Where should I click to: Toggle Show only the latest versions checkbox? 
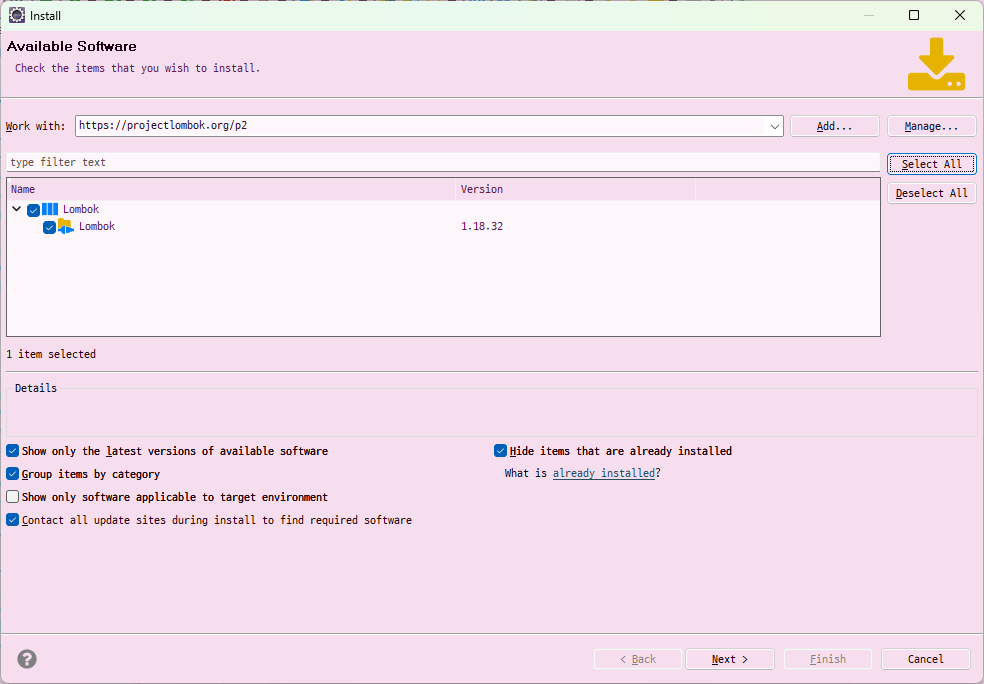tap(13, 451)
